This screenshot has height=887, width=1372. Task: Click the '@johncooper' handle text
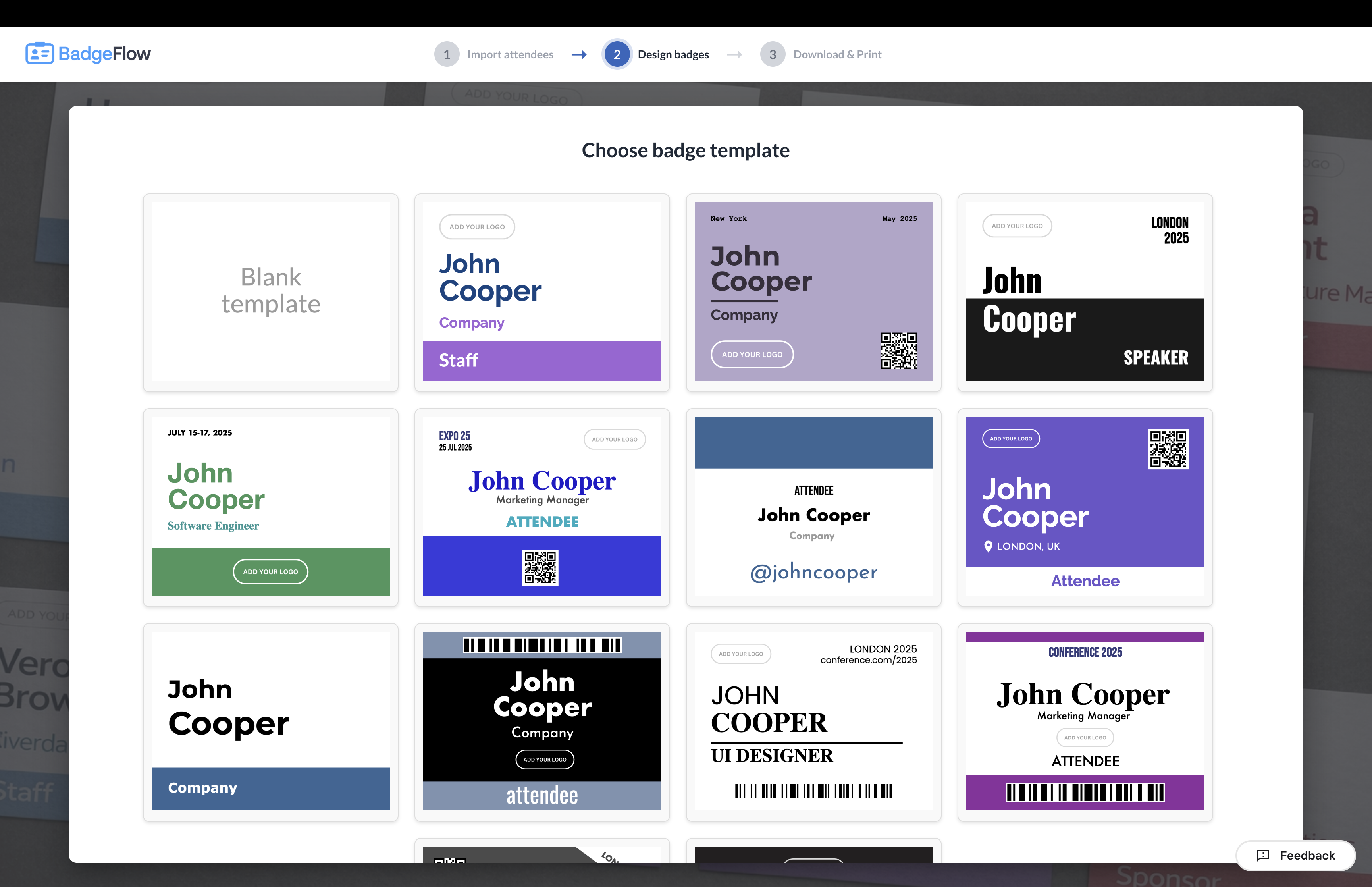tap(813, 572)
